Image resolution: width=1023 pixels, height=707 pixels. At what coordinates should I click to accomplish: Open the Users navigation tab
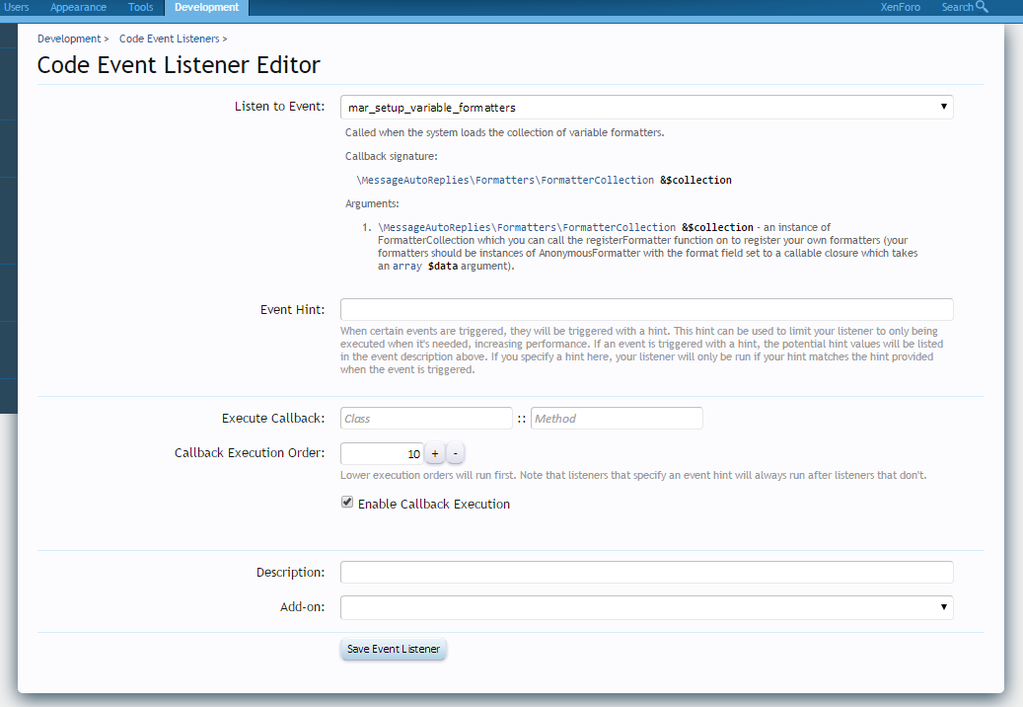[17, 7]
